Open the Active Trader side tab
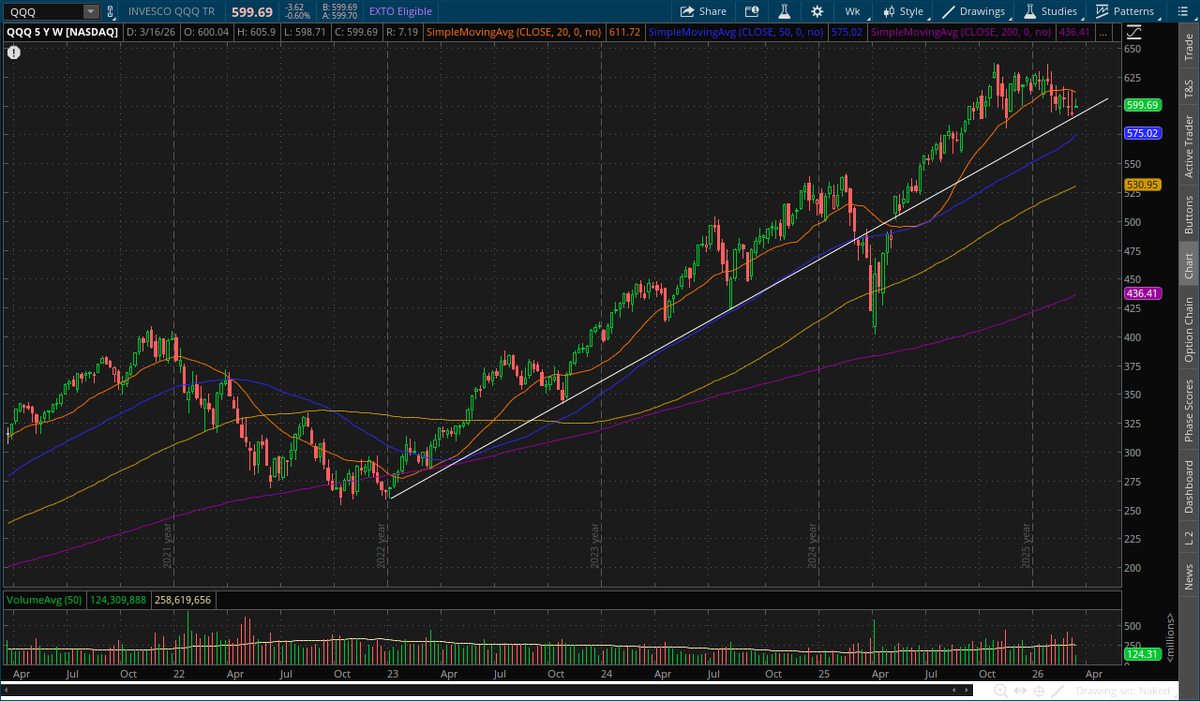1200x701 pixels. point(1188,146)
